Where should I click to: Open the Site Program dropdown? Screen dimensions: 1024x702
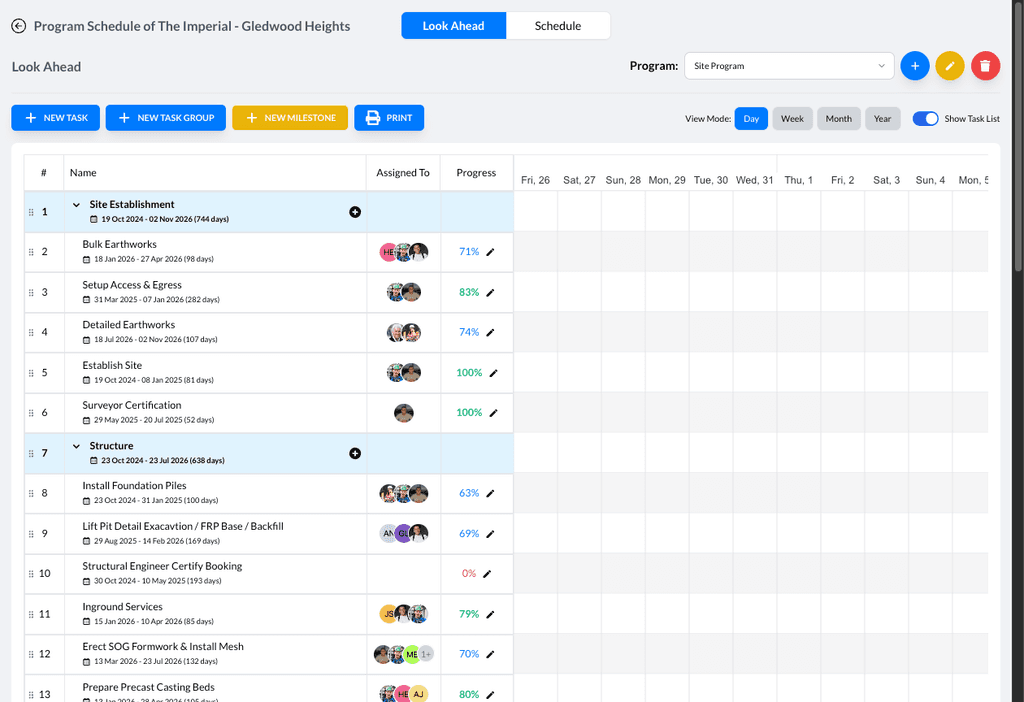pyautogui.click(x=789, y=65)
